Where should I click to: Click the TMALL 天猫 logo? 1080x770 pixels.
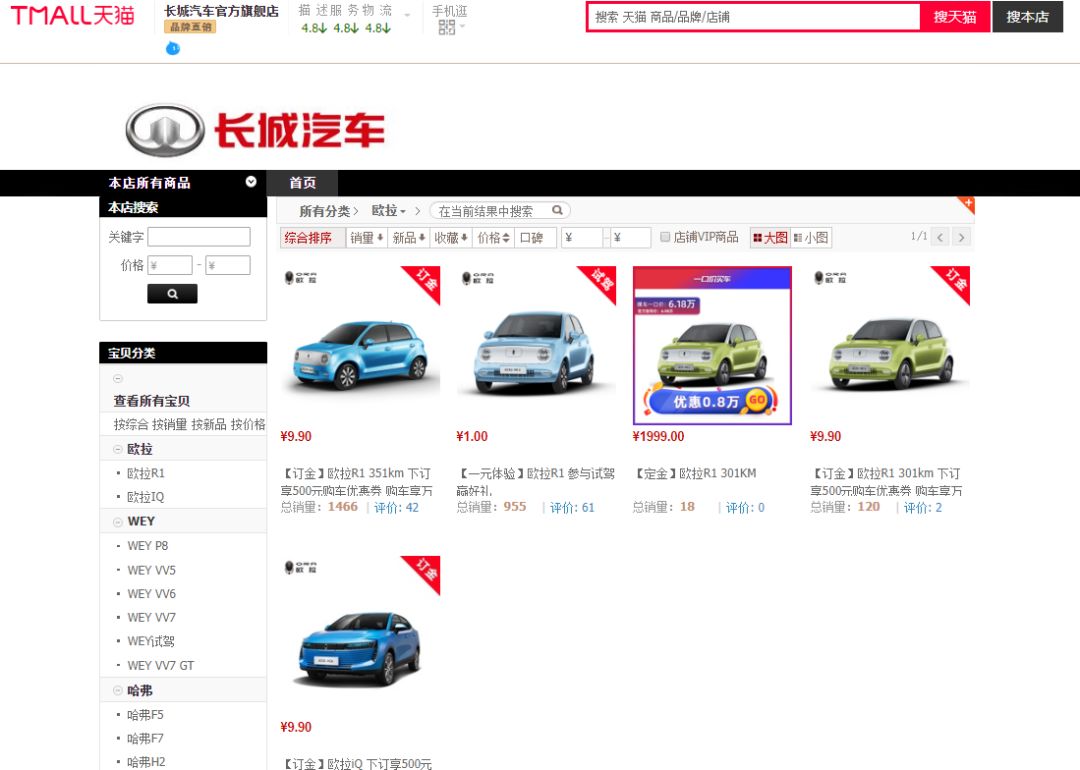pos(72,16)
